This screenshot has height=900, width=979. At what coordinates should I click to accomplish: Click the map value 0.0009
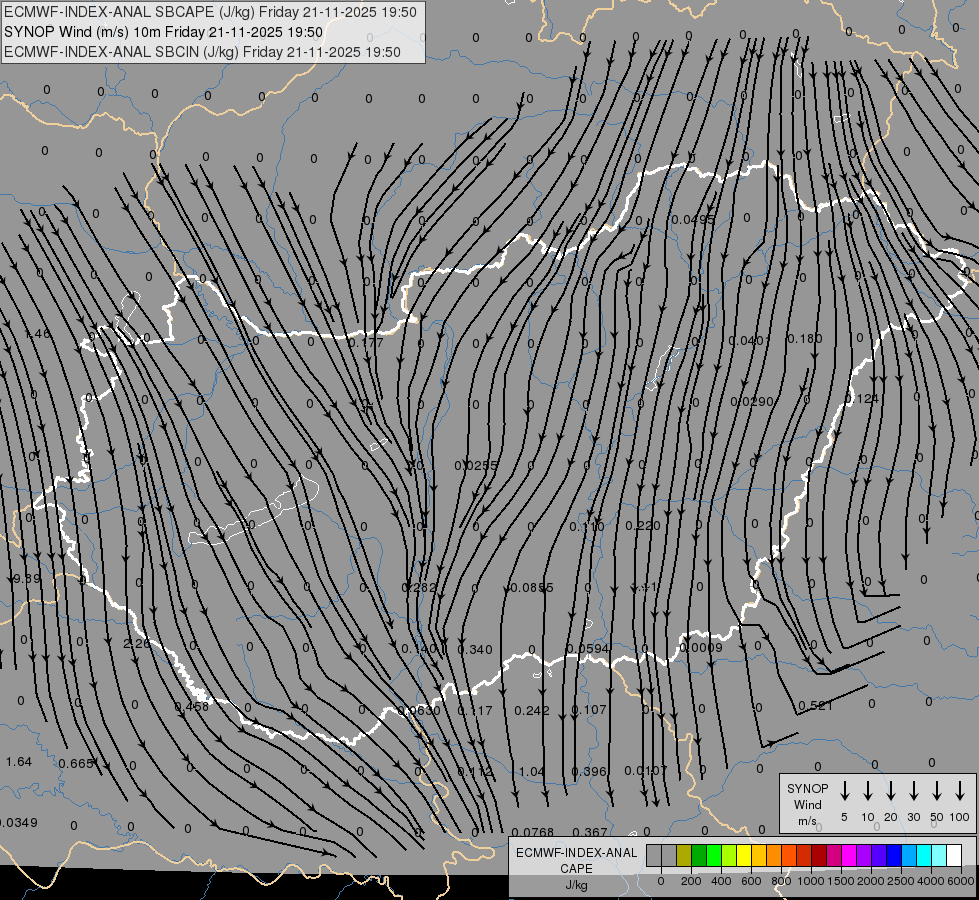pos(701,647)
